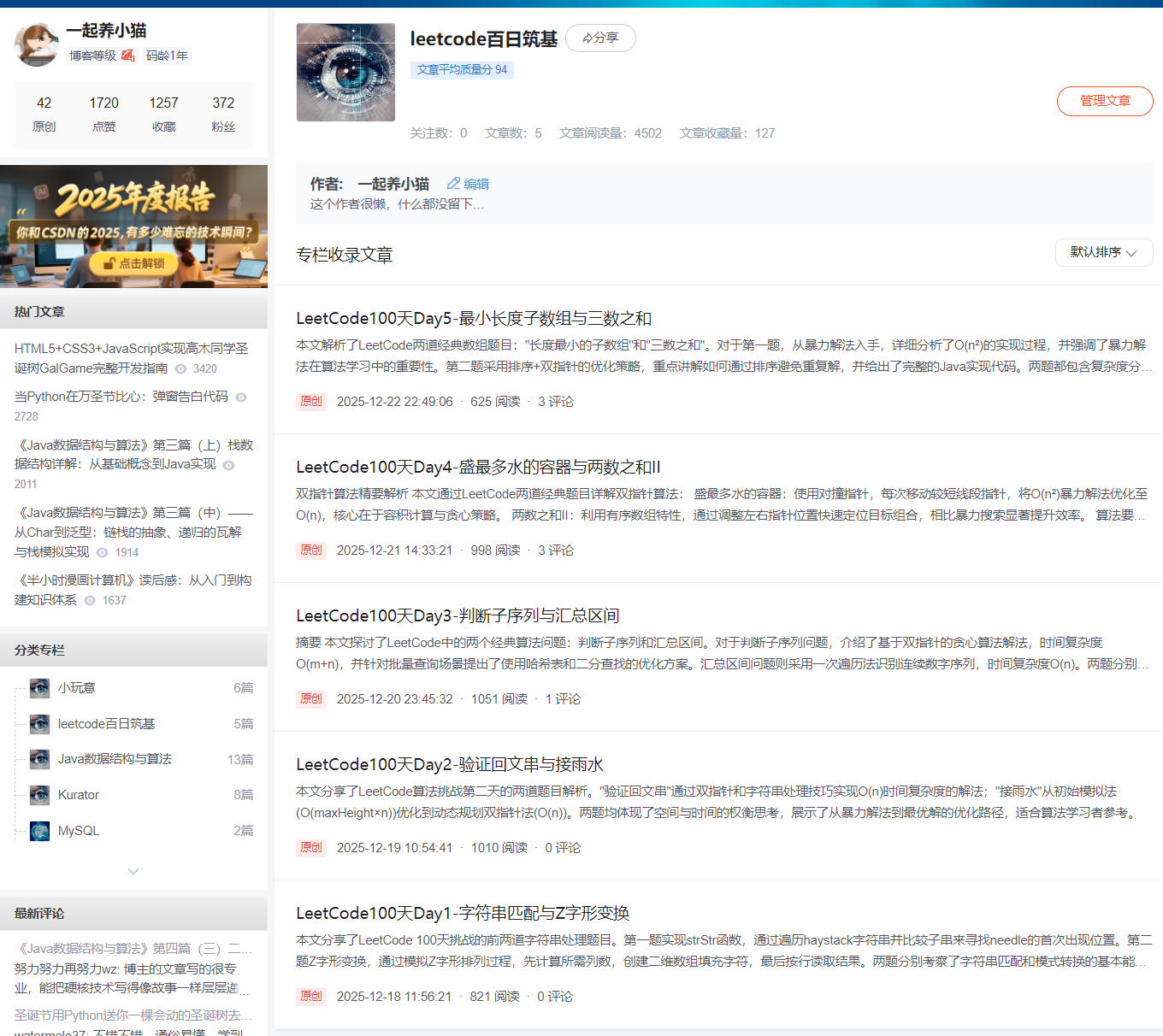1163x1036 pixels.
Task: Click the 原创 tag on the Day1 article
Action: click(x=311, y=996)
